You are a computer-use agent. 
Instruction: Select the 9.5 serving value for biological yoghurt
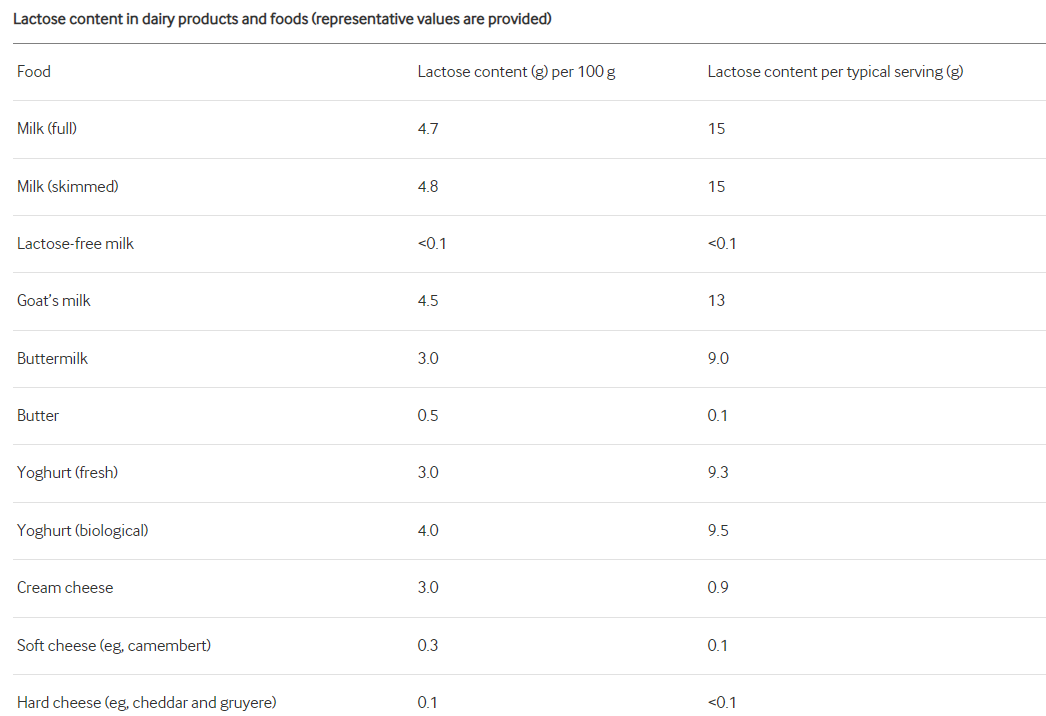[x=718, y=530]
